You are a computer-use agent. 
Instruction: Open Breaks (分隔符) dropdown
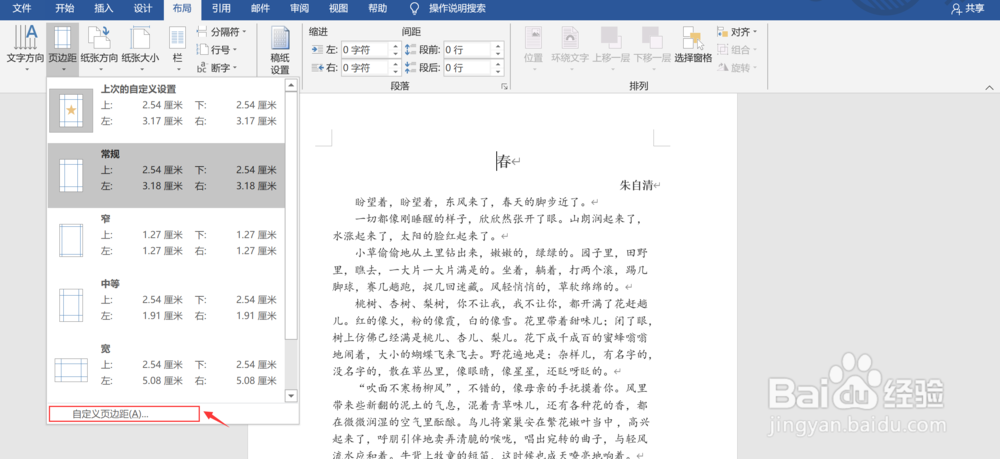tap(221, 31)
